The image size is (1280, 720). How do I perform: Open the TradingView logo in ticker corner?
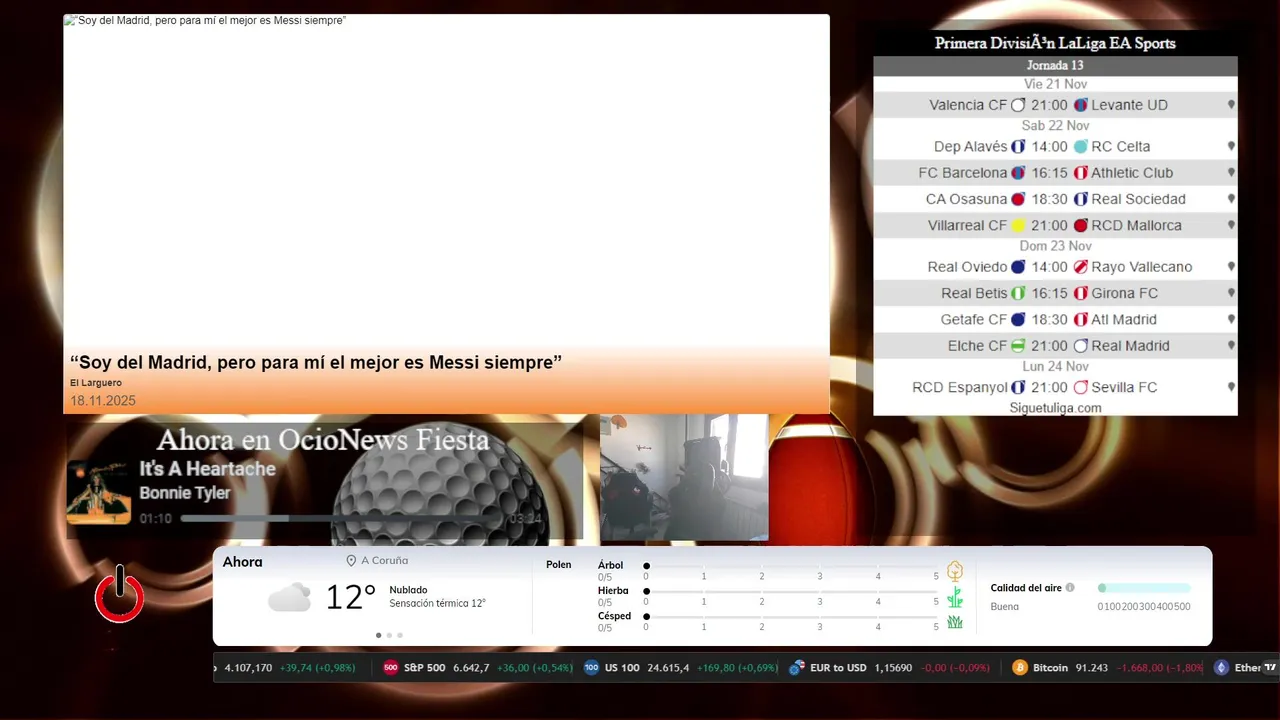point(1270,668)
